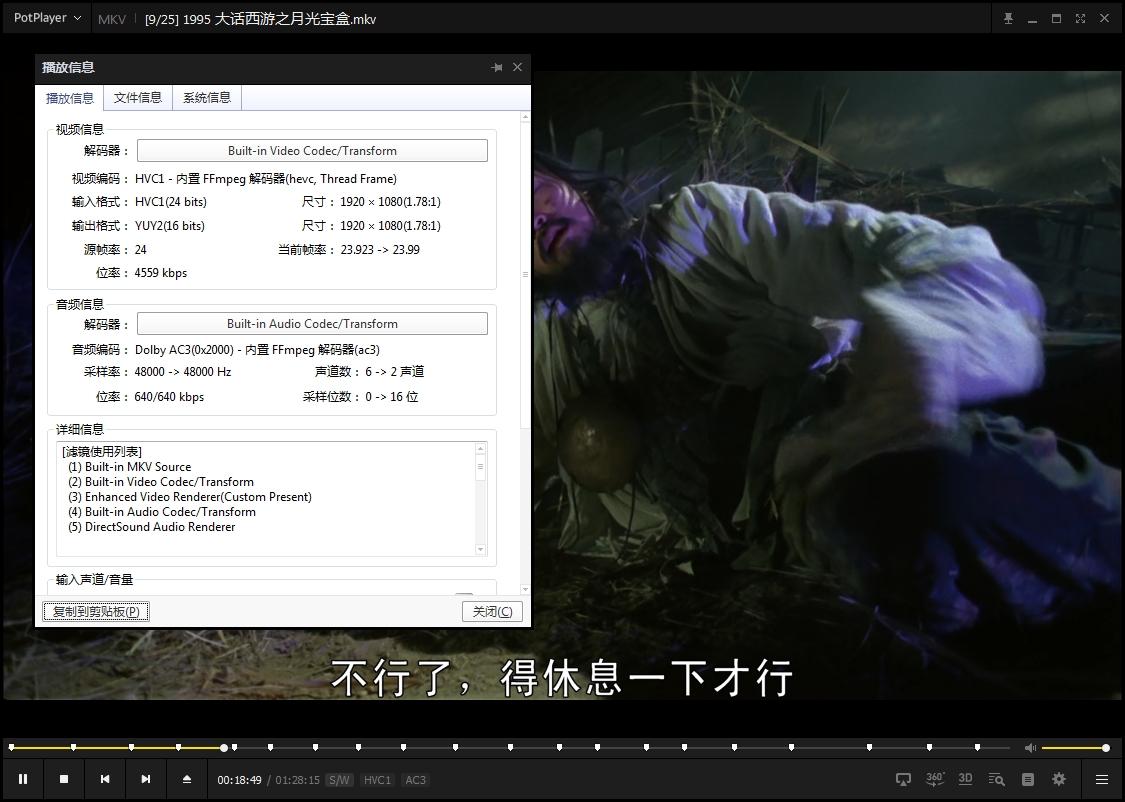The height and width of the screenshot is (802, 1125).
Task: Pin the playback info dialog
Action: [x=497, y=67]
